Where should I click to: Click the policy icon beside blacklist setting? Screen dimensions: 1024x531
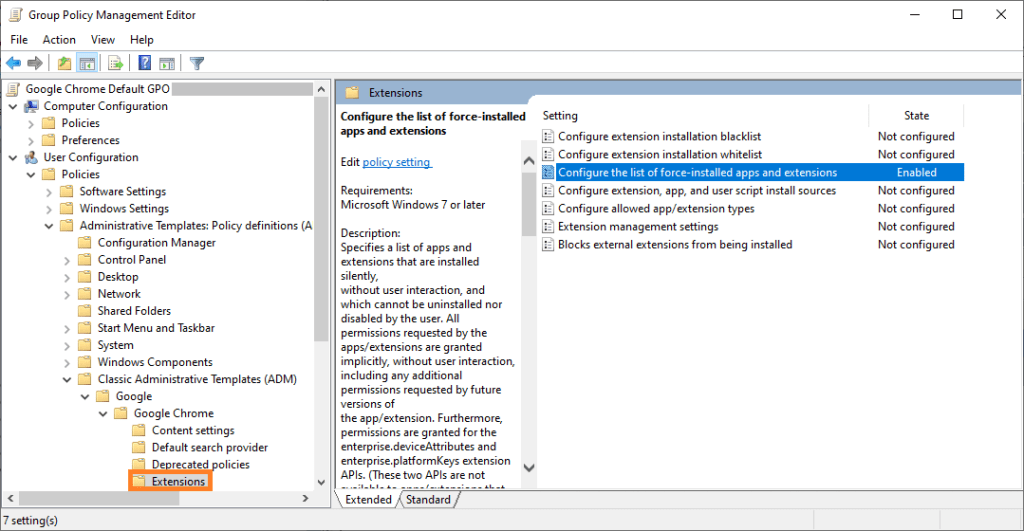548,137
